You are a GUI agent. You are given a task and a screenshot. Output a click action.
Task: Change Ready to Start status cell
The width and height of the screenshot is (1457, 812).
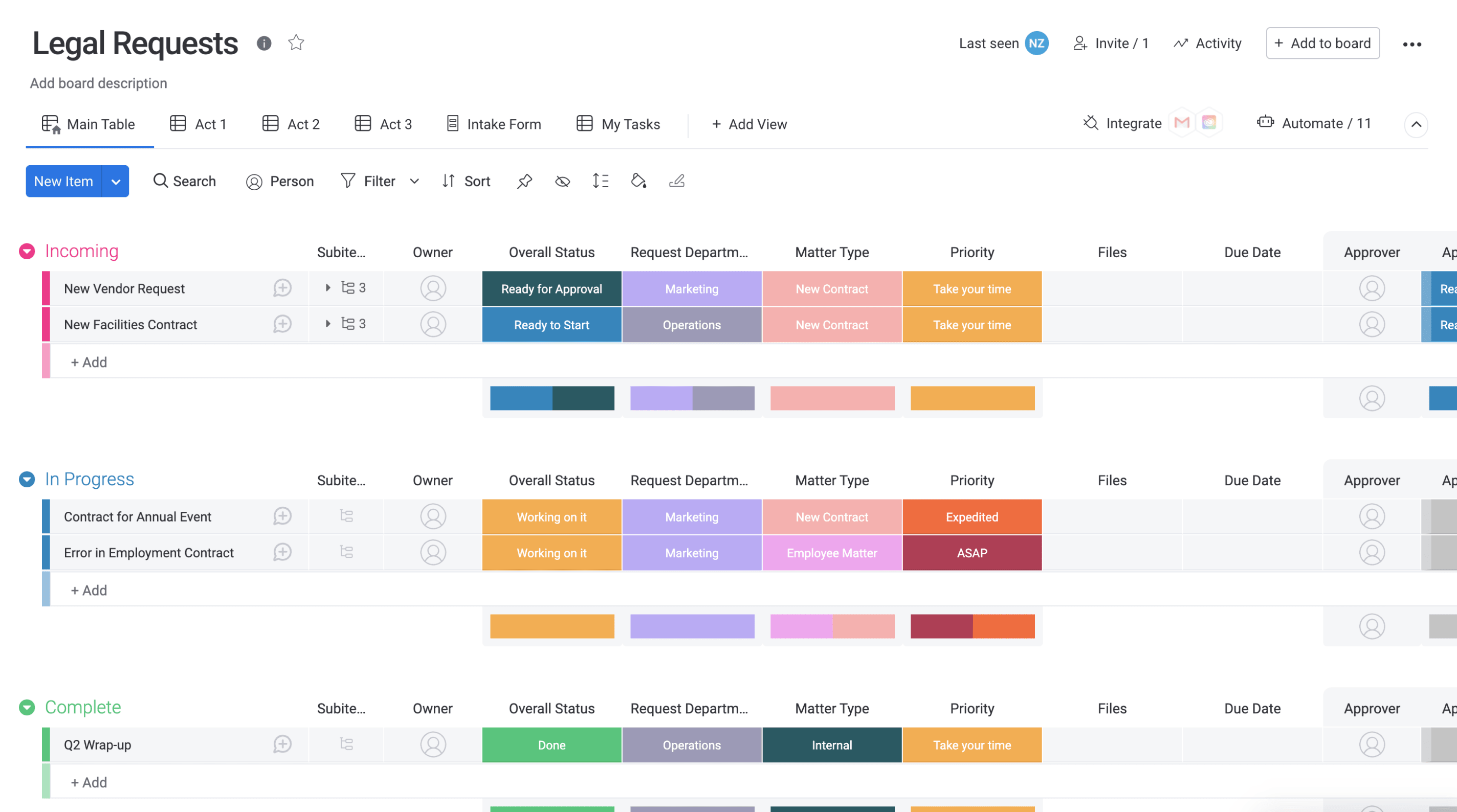pyautogui.click(x=551, y=325)
